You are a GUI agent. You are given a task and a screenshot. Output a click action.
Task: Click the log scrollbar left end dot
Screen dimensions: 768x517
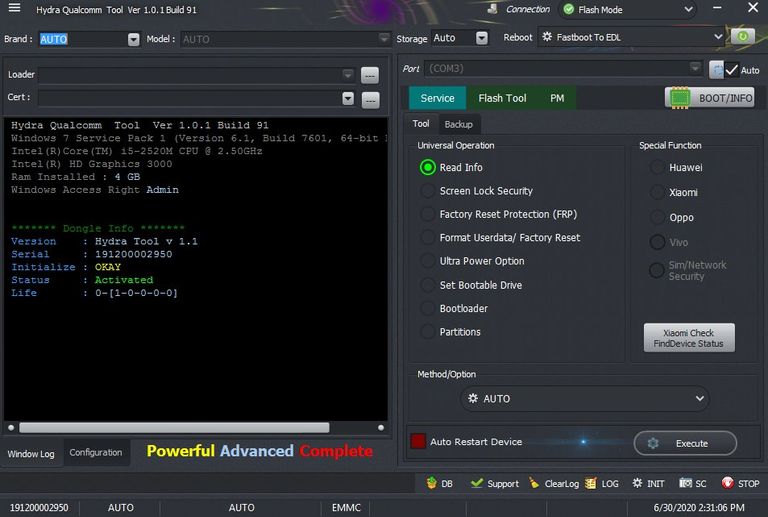click(11, 427)
